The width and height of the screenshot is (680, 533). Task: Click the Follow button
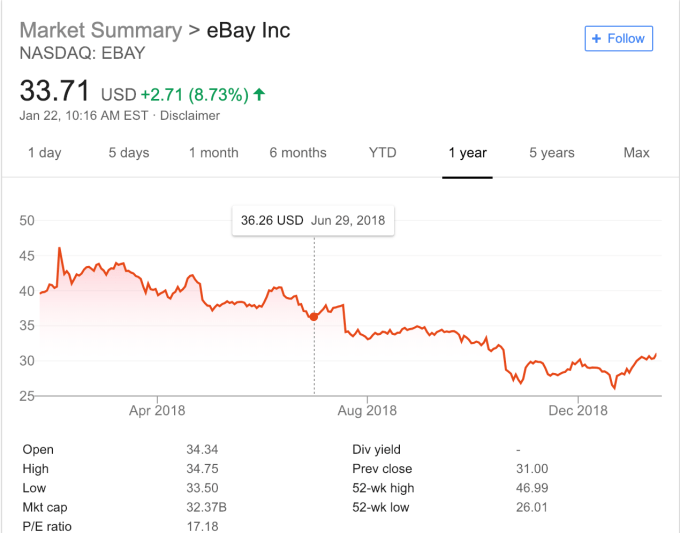[x=619, y=39]
